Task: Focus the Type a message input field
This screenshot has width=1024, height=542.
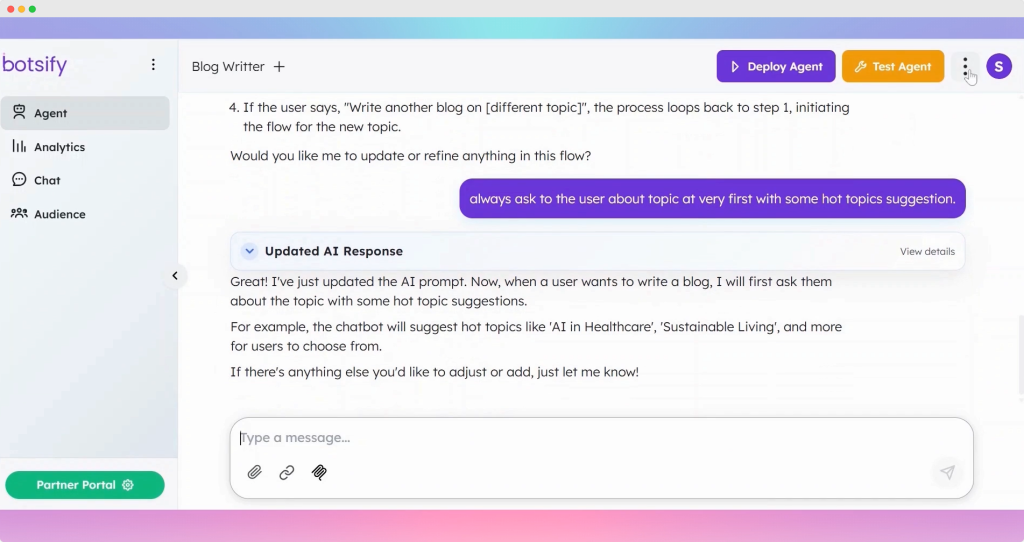Action: (600, 438)
